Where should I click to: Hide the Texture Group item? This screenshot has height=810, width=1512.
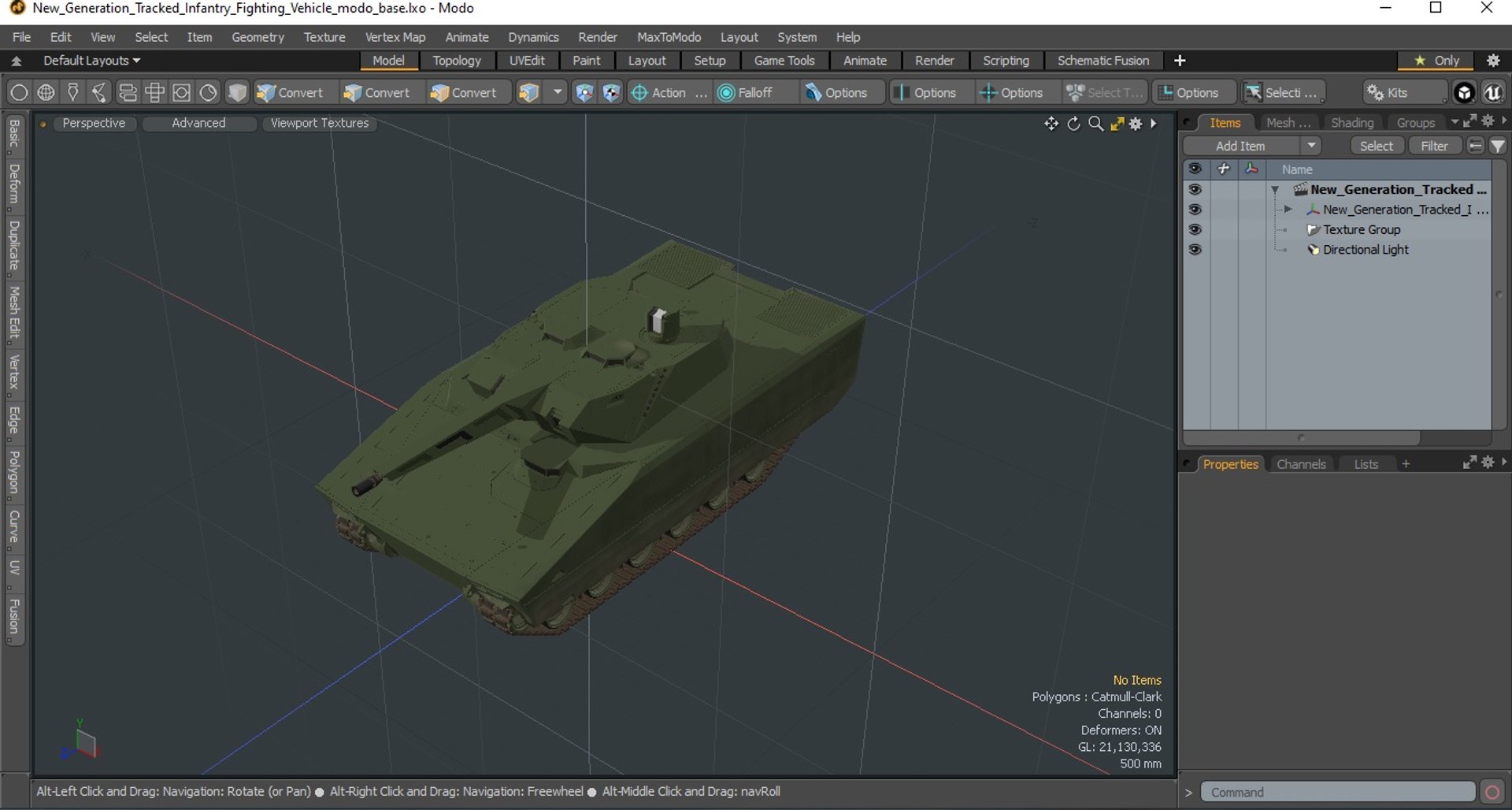pyautogui.click(x=1195, y=230)
